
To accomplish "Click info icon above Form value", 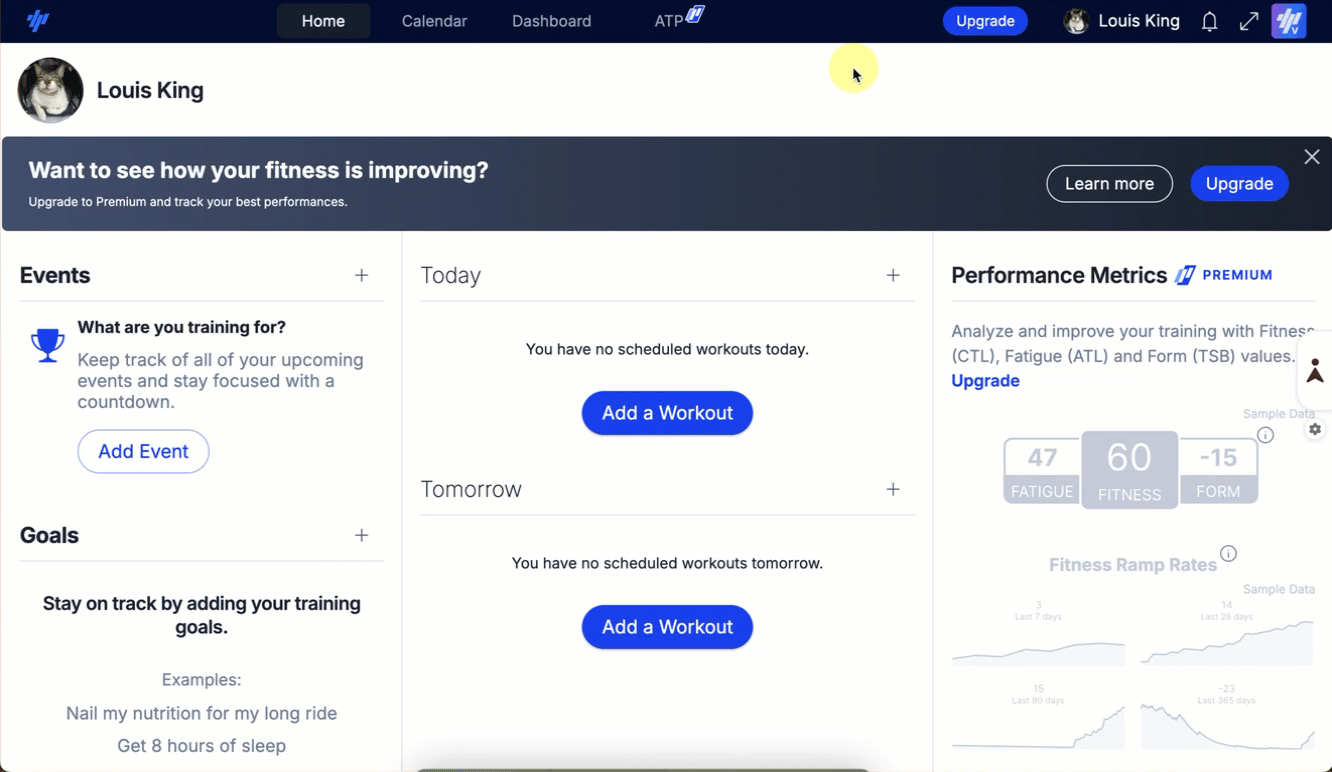I will [x=1265, y=435].
